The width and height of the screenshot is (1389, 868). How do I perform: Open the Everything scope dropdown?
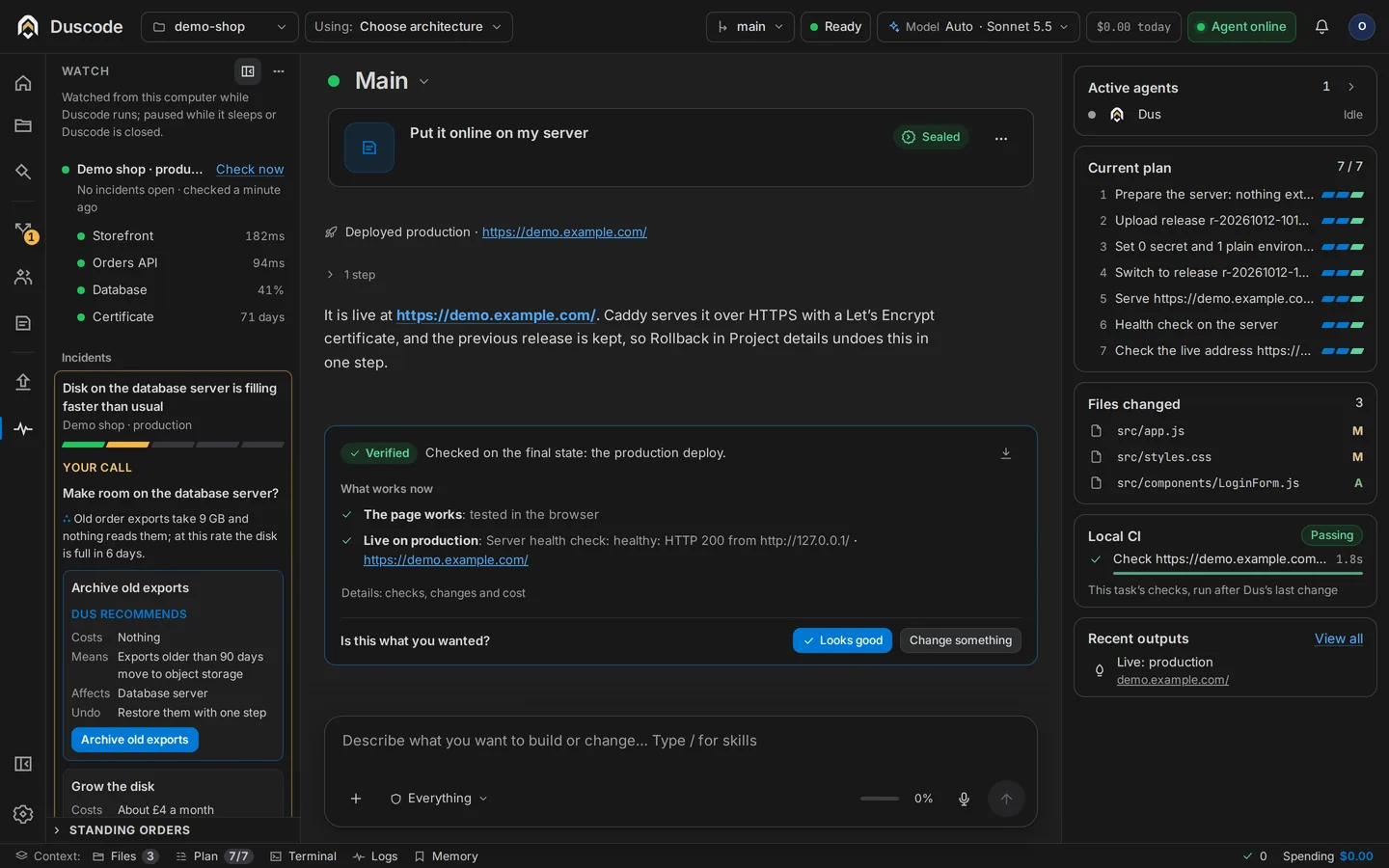click(x=439, y=799)
